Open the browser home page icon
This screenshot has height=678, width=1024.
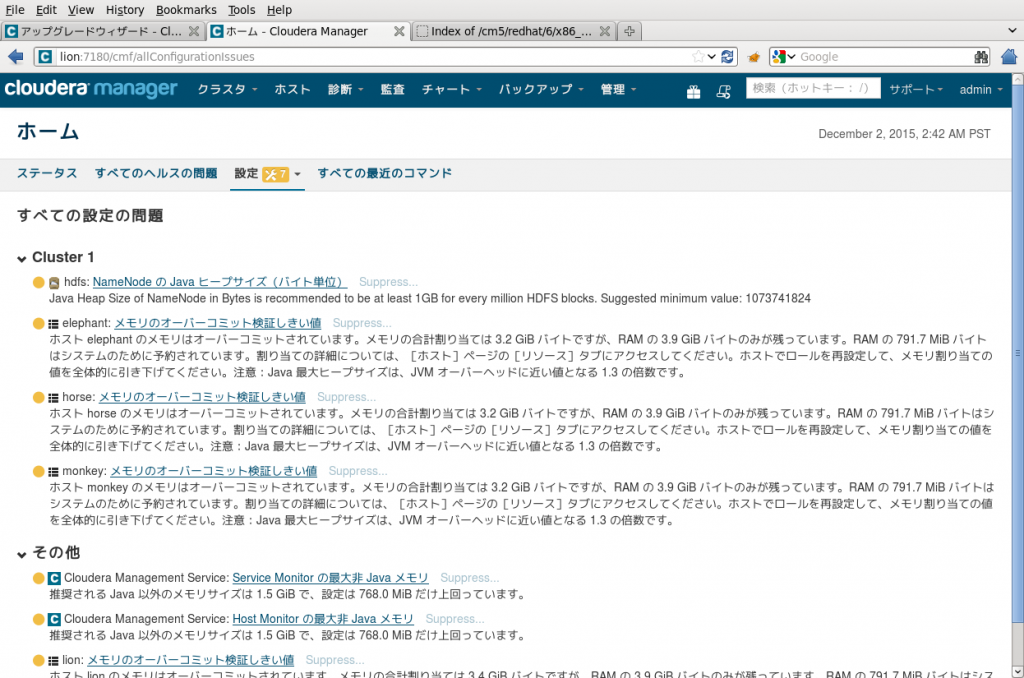point(1009,57)
